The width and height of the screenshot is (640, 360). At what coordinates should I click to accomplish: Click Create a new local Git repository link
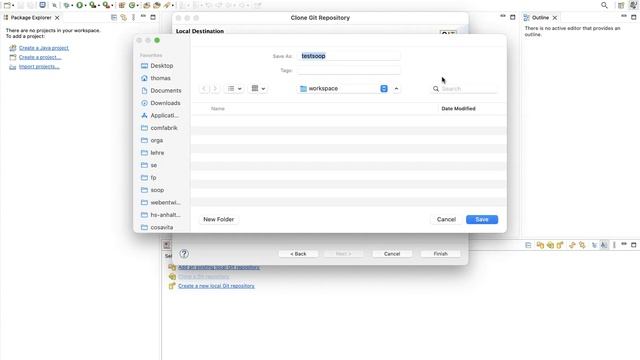(216, 286)
